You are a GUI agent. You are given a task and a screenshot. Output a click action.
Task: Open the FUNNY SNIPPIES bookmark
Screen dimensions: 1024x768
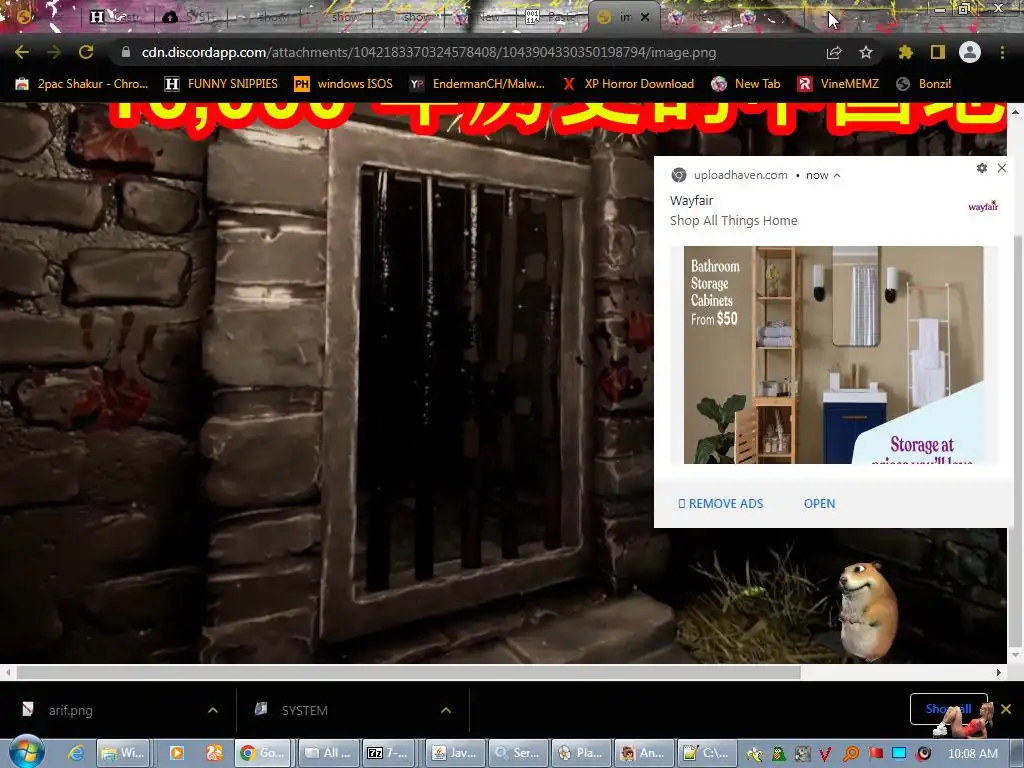click(x=221, y=84)
